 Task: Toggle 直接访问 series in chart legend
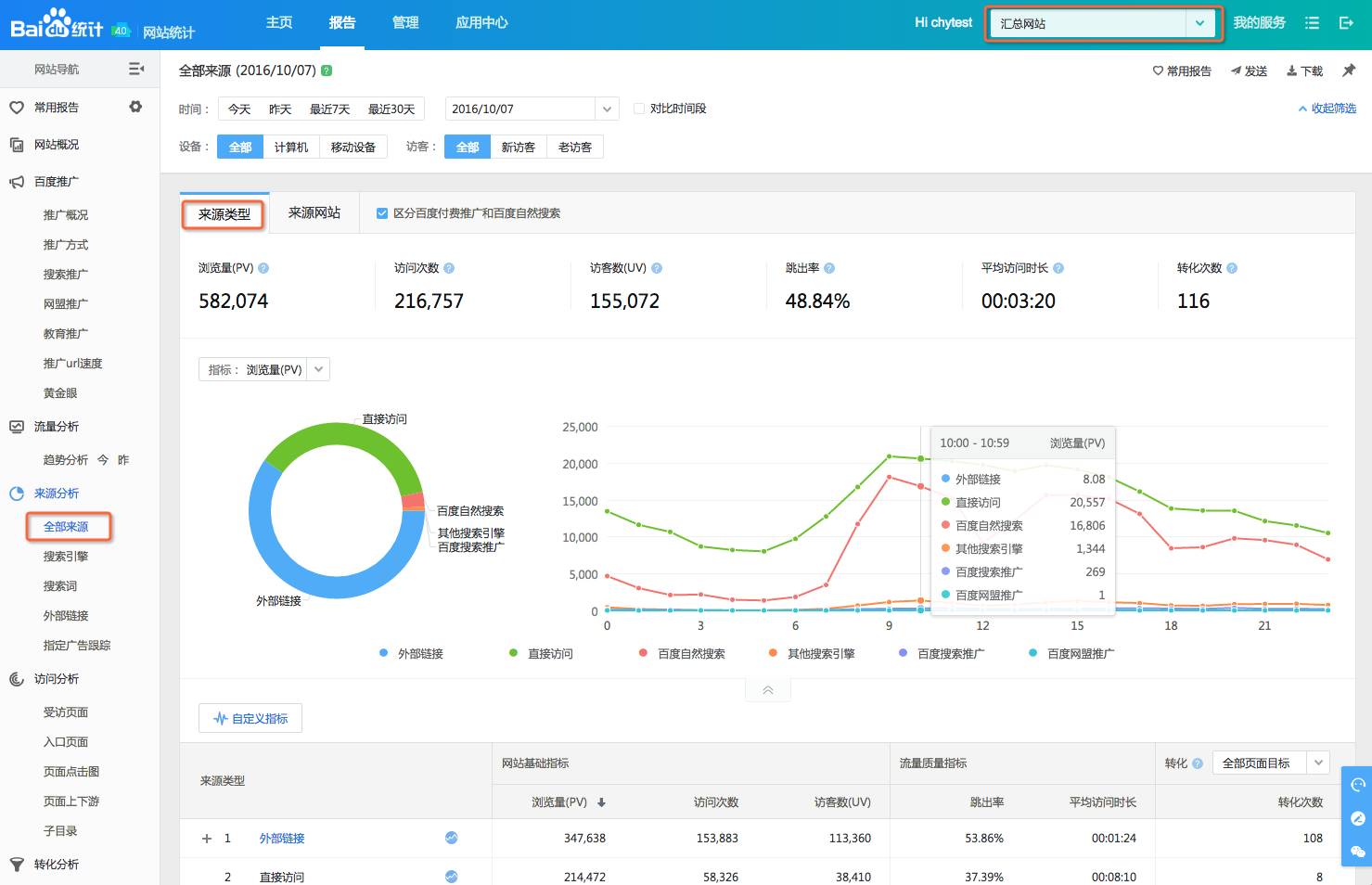click(x=541, y=654)
